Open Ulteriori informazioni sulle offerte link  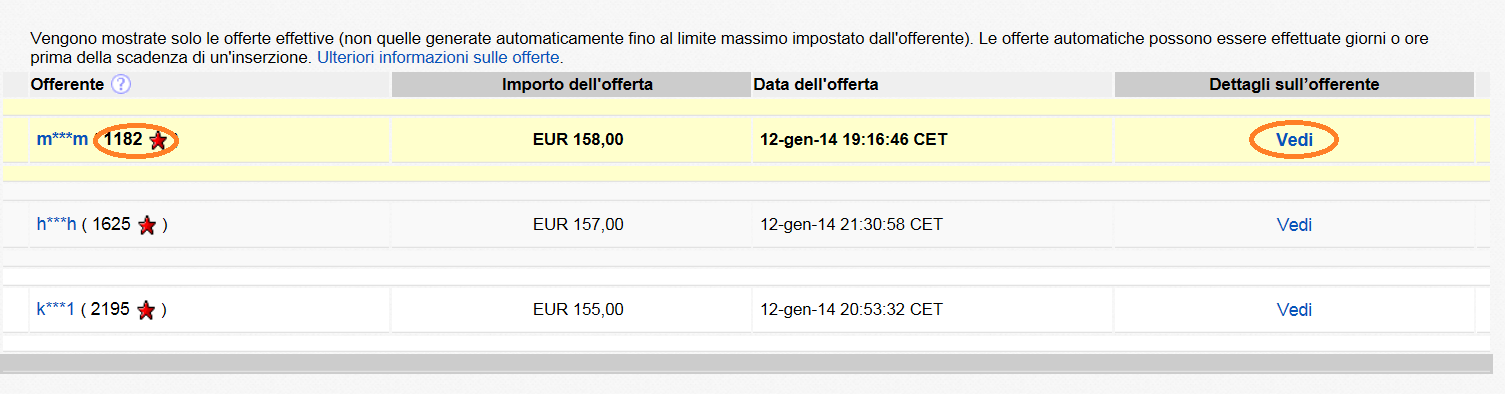point(440,58)
